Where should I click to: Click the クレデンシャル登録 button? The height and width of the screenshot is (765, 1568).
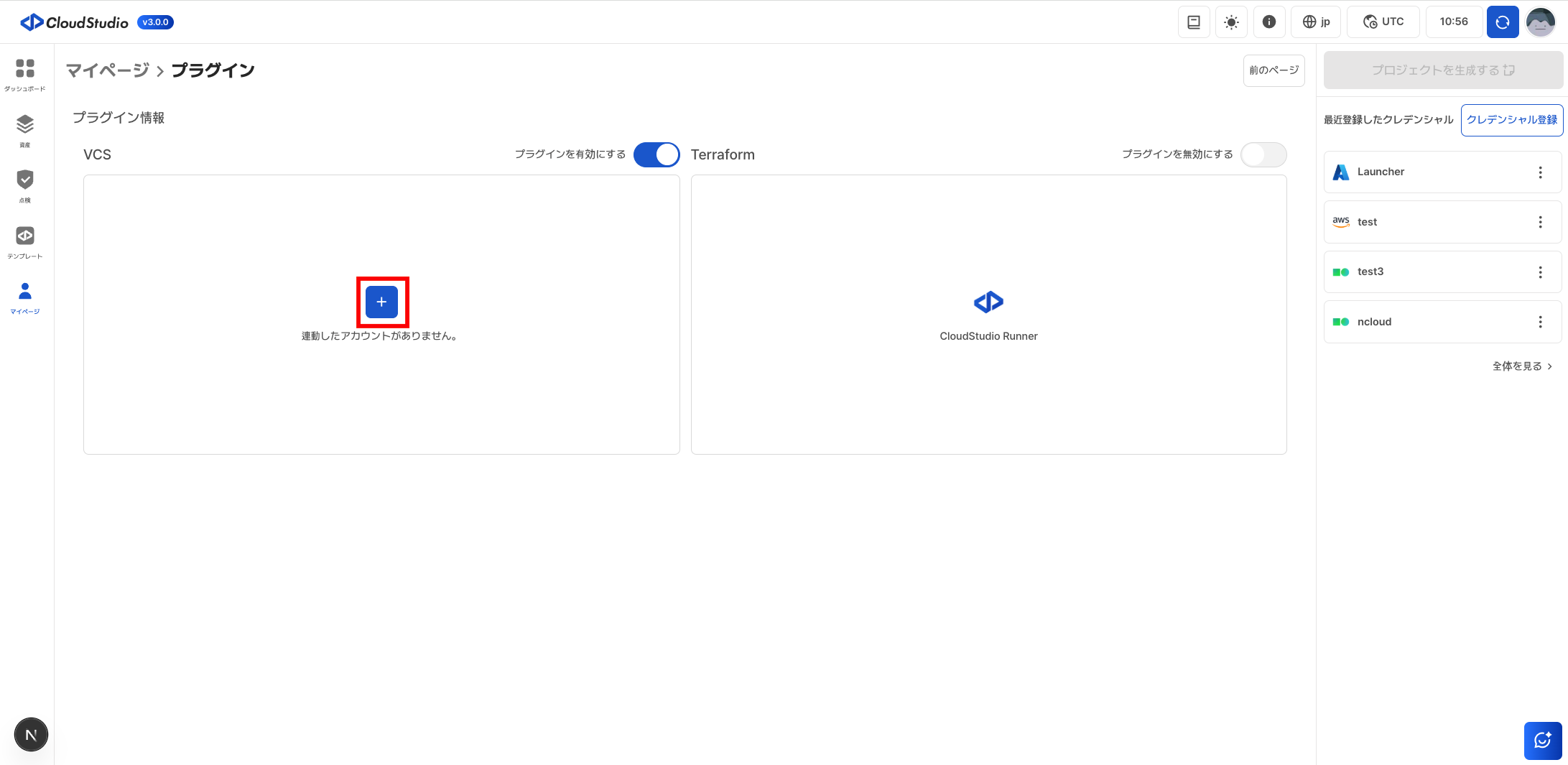(x=1512, y=120)
